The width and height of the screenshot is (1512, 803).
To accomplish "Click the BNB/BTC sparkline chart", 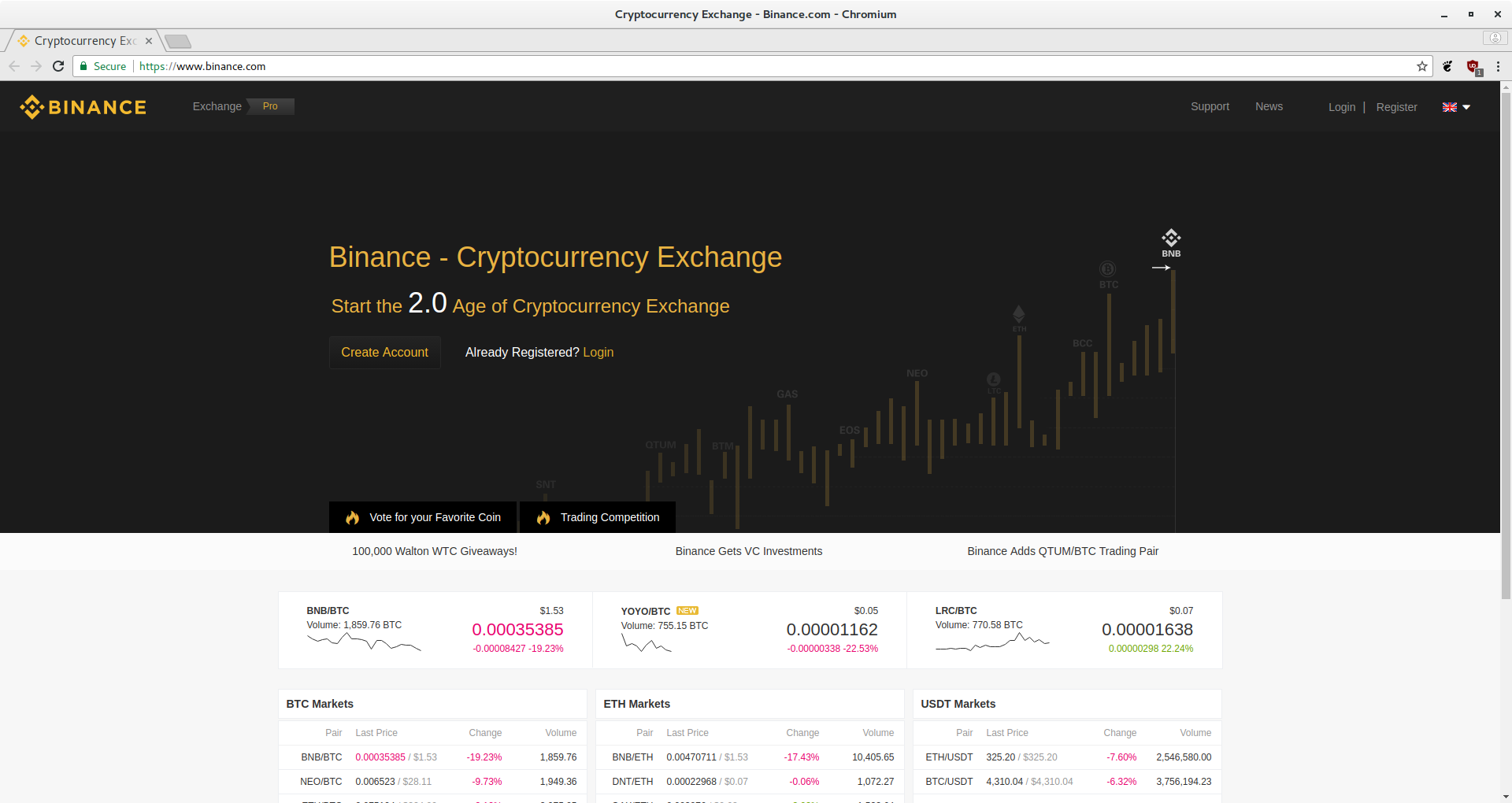I will [364, 643].
